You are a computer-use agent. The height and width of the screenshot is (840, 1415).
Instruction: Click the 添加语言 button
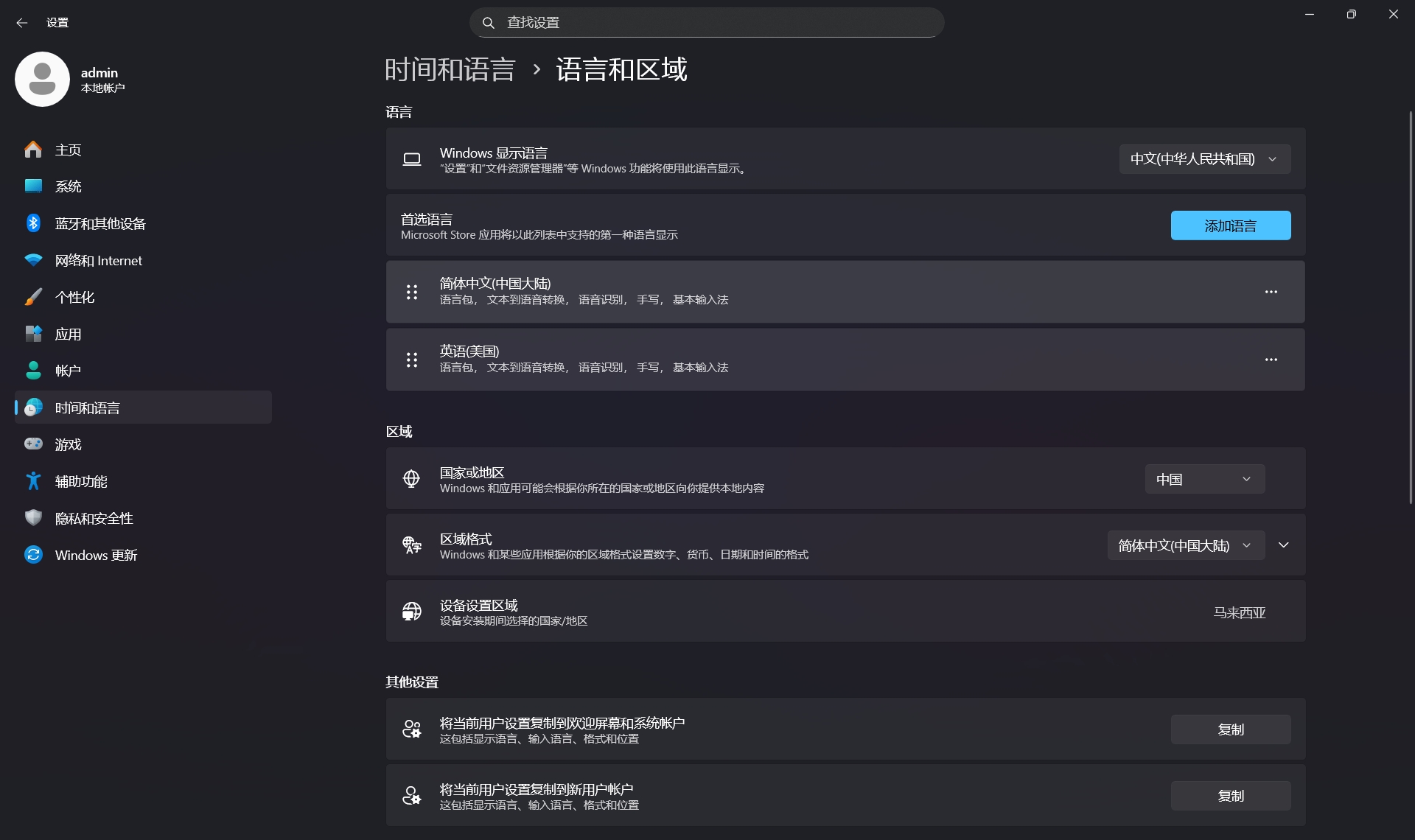(x=1230, y=225)
